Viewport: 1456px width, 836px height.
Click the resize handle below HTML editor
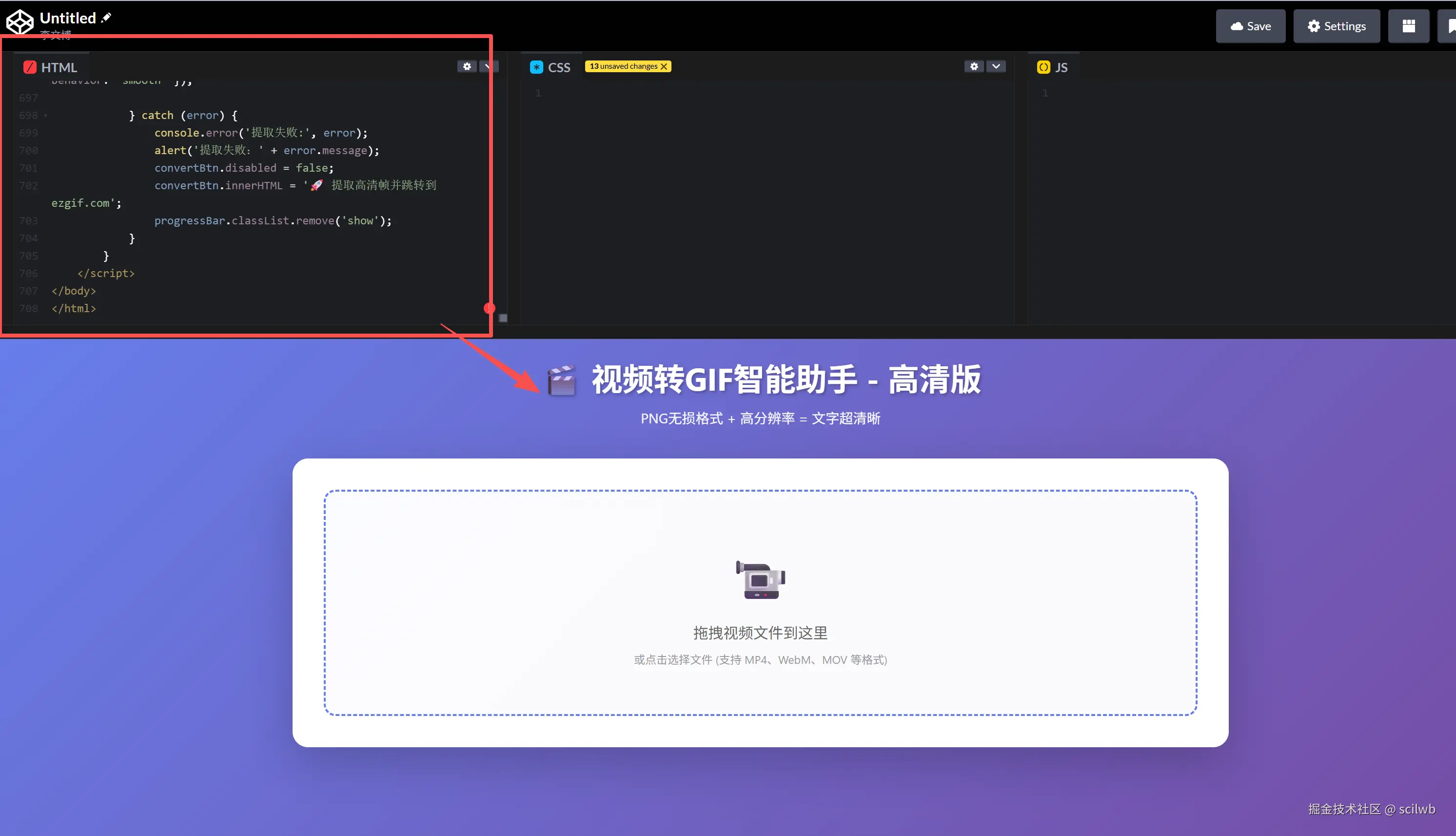[x=503, y=318]
